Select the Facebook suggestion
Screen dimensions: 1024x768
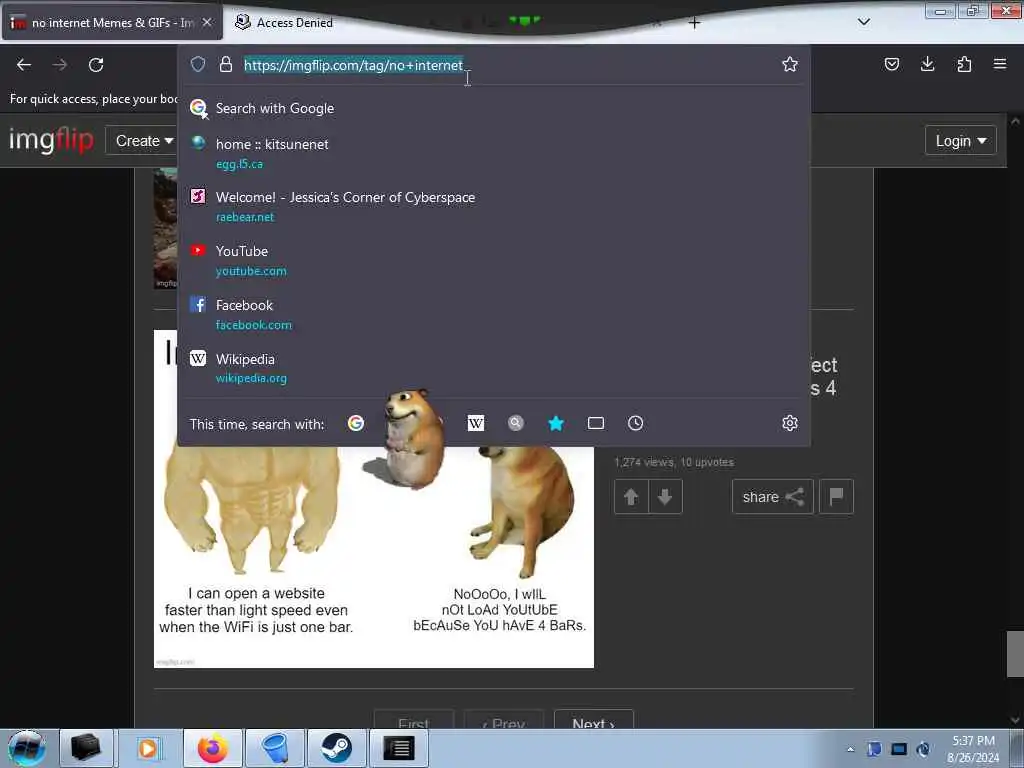point(494,314)
